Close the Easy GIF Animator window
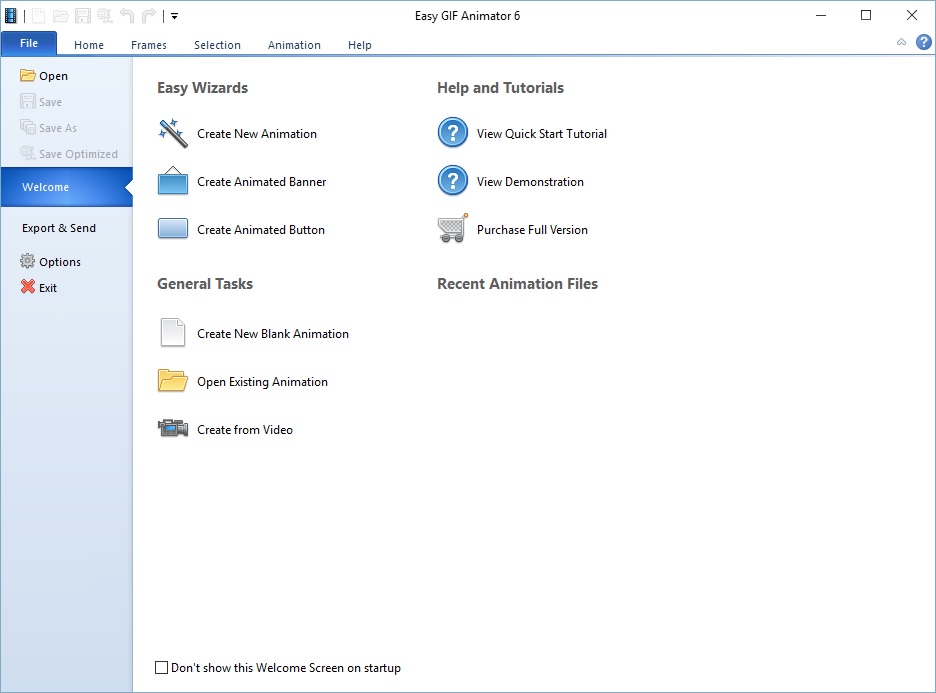The width and height of the screenshot is (936, 693). 912,16
